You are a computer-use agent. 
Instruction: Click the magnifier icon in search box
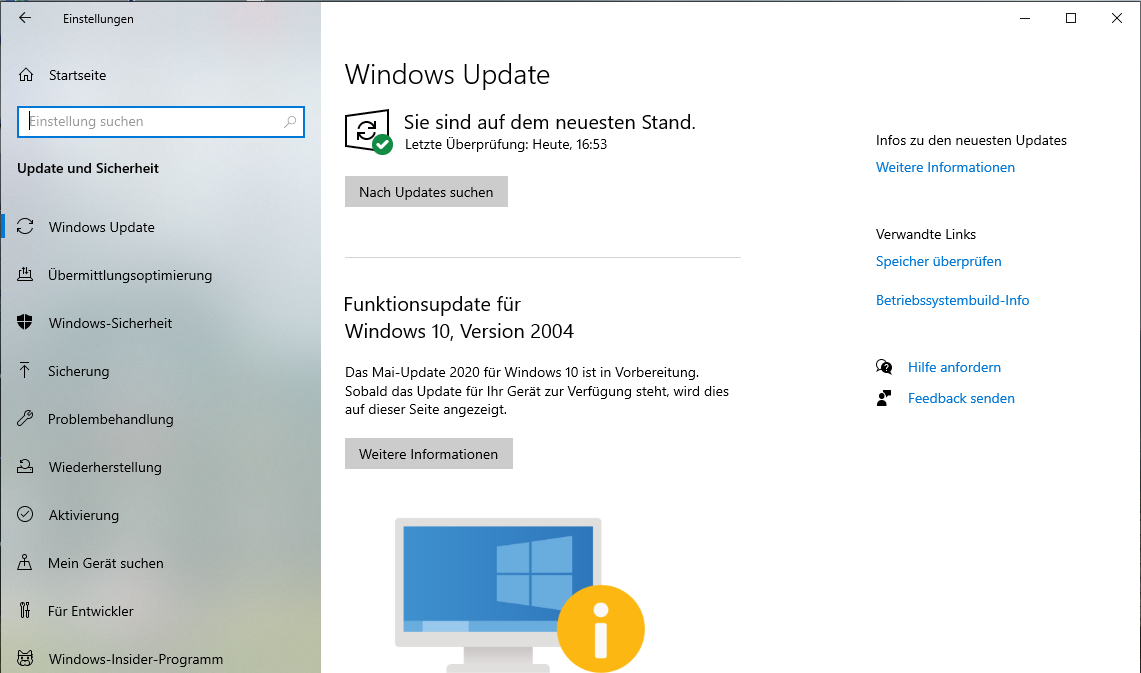coord(290,122)
